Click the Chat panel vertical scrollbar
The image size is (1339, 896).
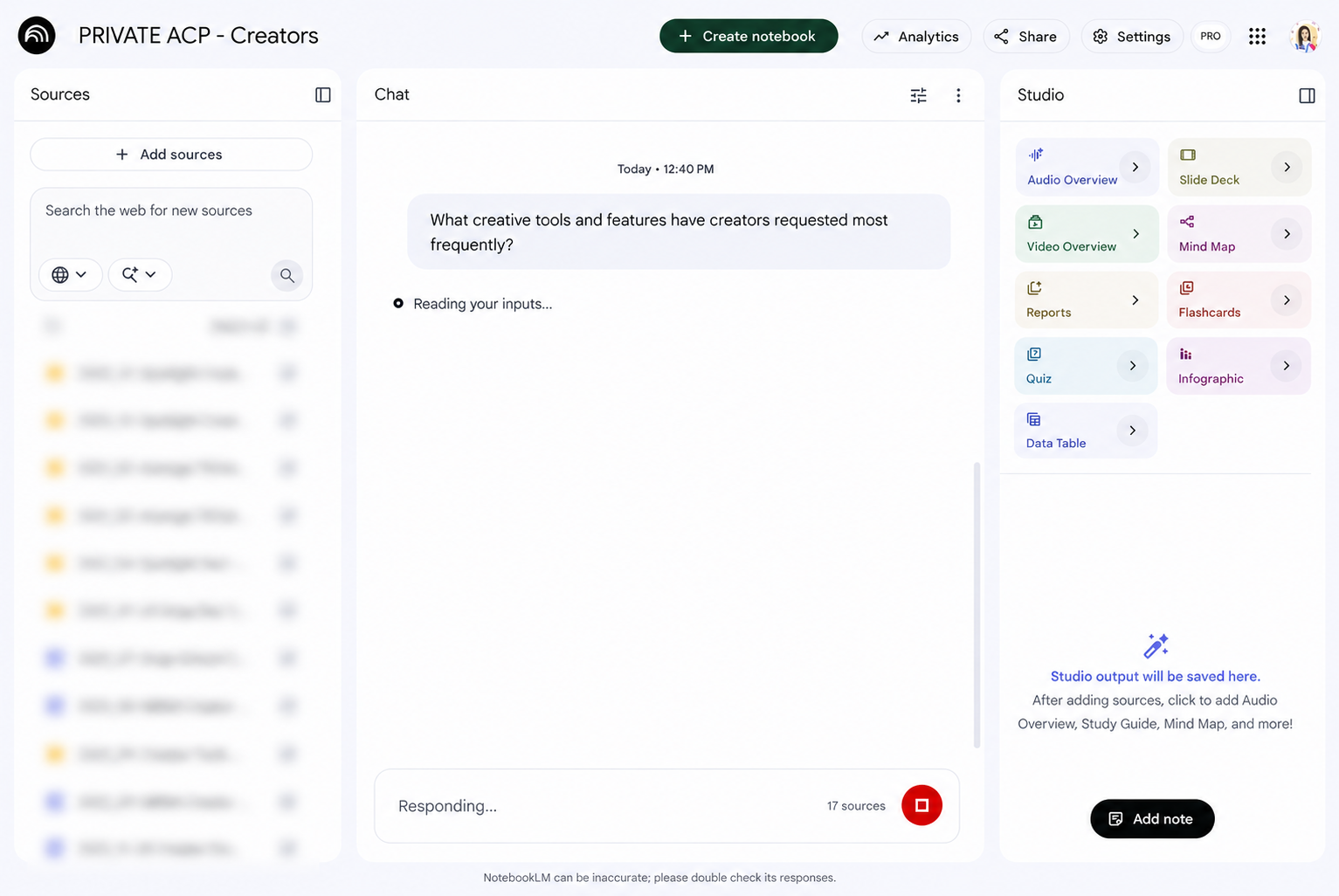coord(977,604)
